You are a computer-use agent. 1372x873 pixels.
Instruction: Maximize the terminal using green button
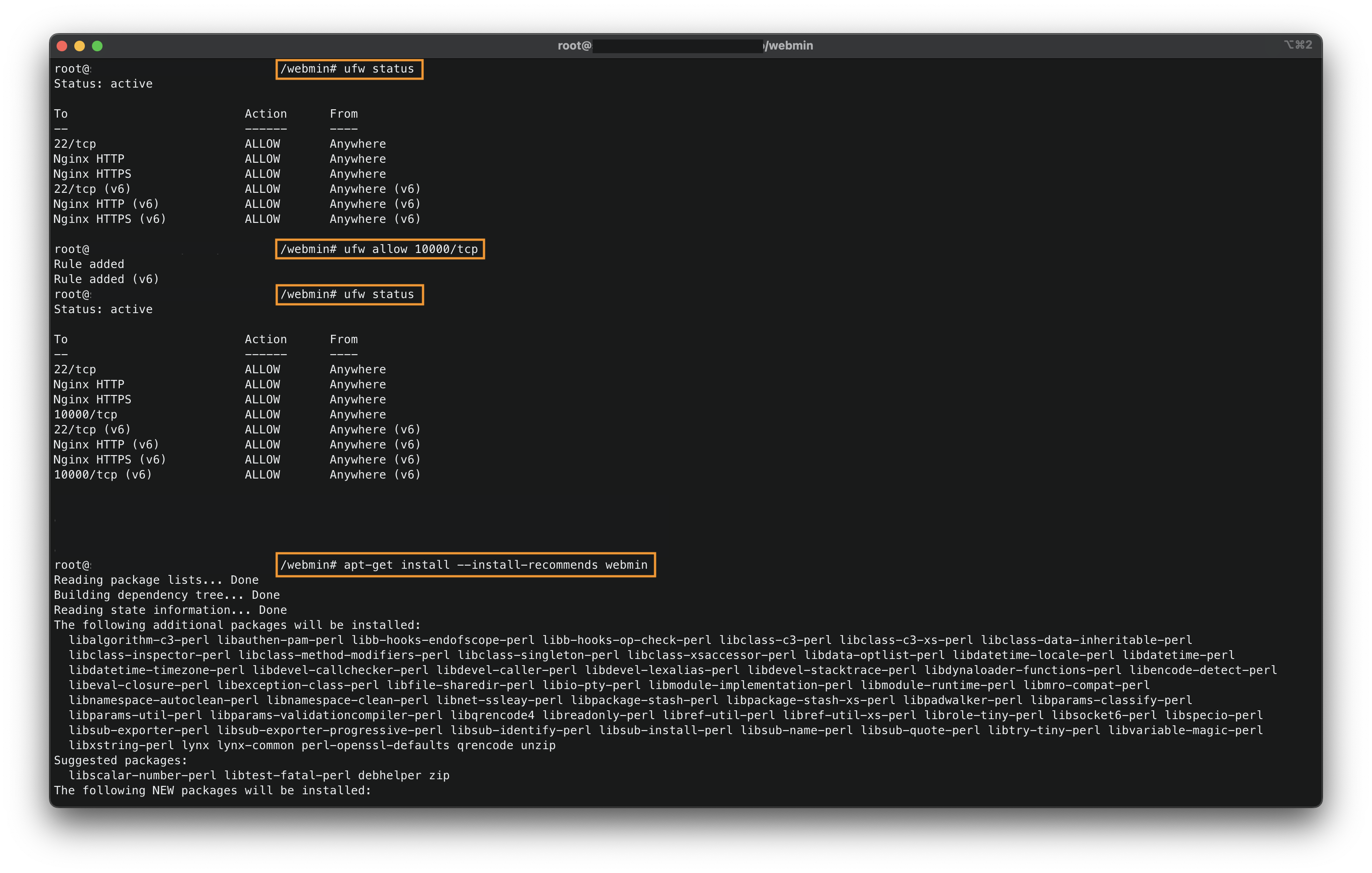click(97, 46)
